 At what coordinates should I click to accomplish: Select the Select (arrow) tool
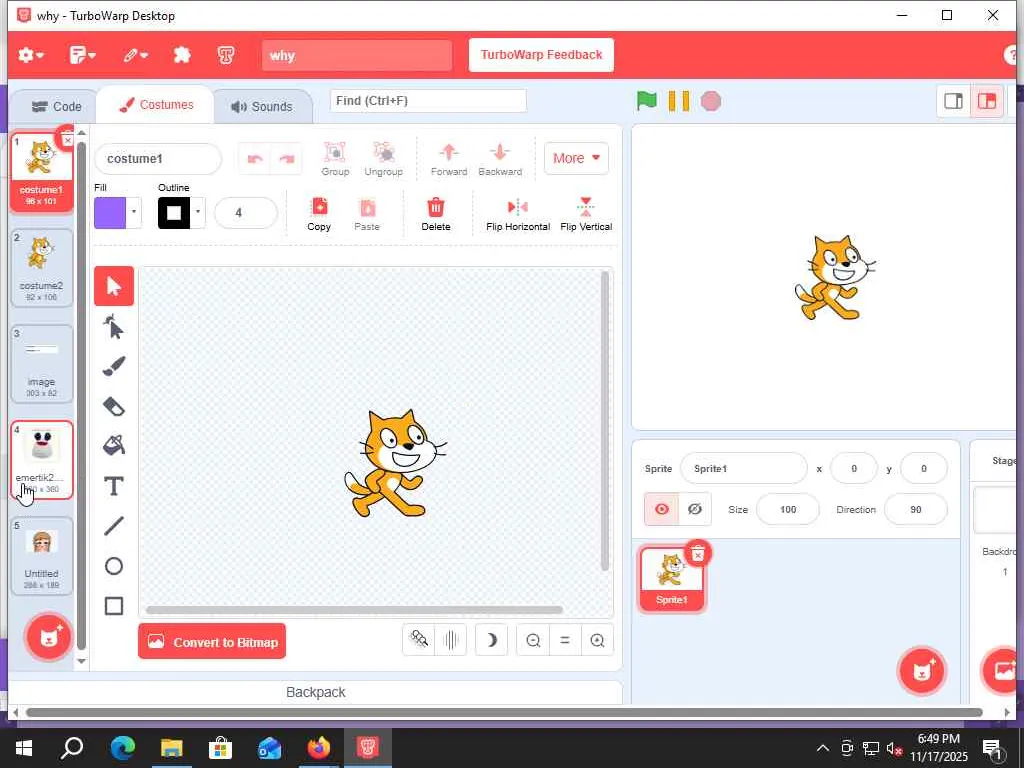pyautogui.click(x=114, y=286)
